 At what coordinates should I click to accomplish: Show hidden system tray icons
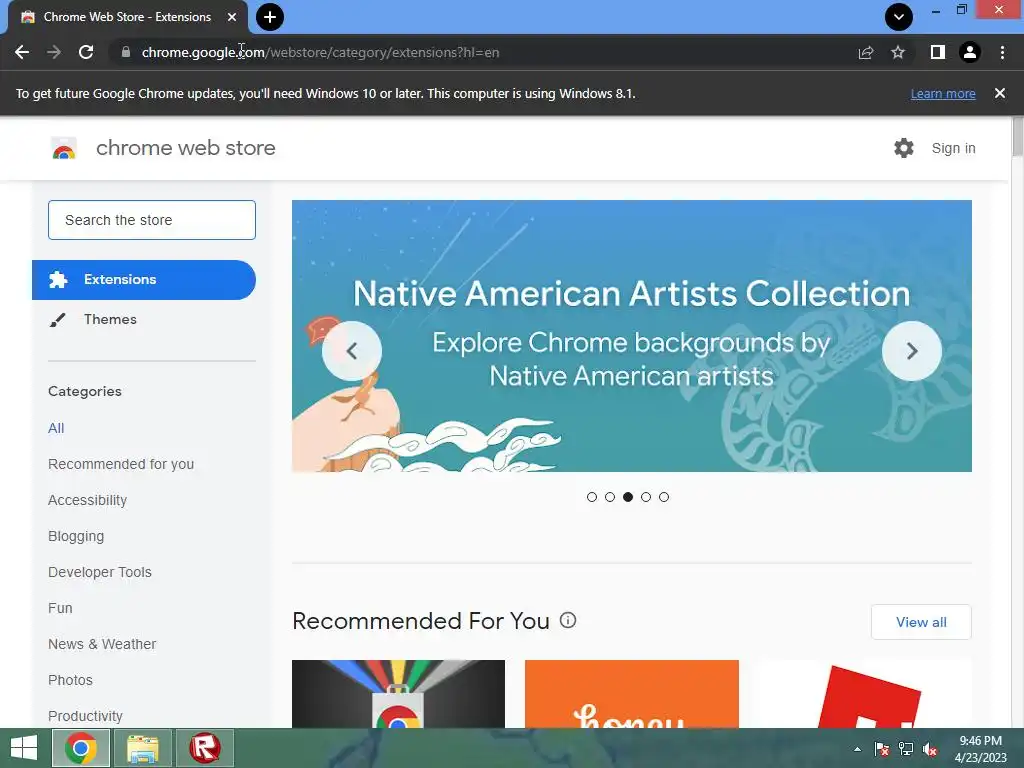[x=857, y=749]
